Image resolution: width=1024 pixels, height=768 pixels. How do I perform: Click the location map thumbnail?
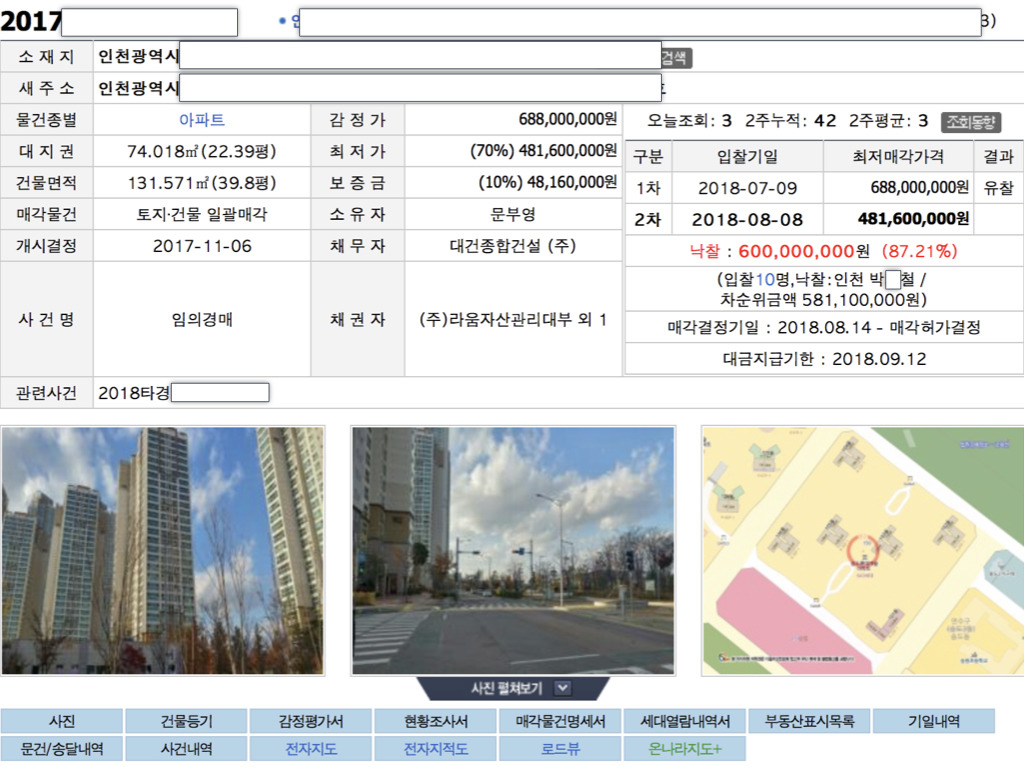click(862, 550)
